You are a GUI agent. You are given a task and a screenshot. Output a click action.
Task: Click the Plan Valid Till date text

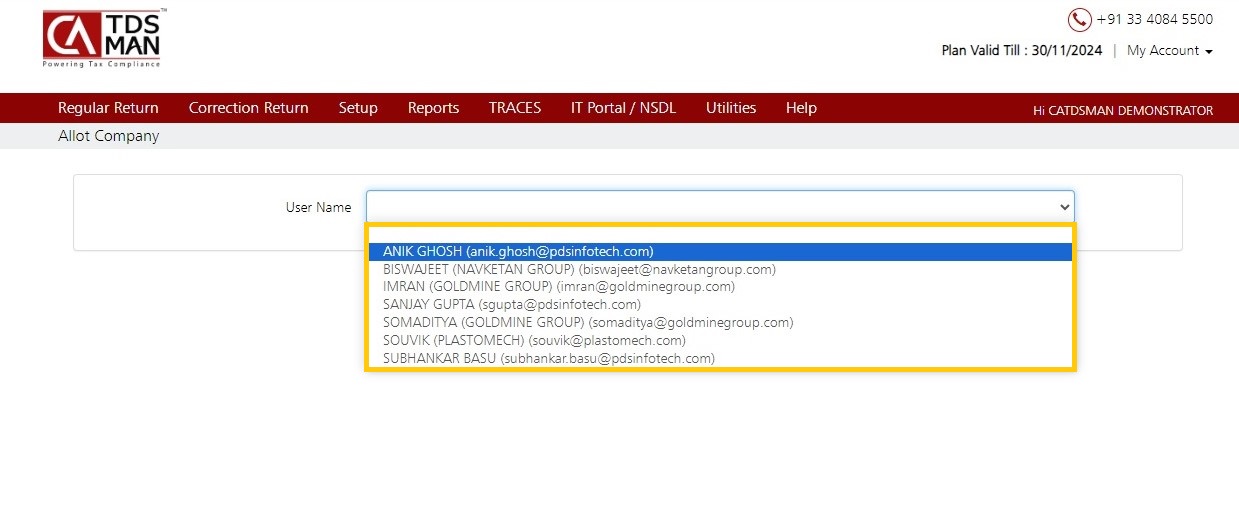[x=1024, y=50]
